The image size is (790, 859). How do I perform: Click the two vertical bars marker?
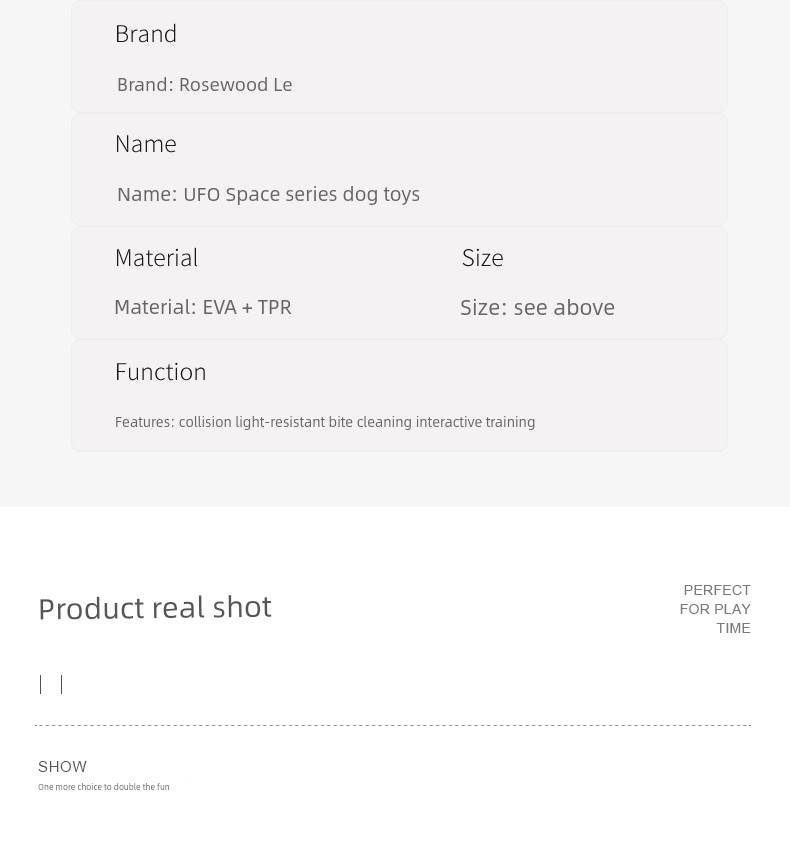coord(51,685)
